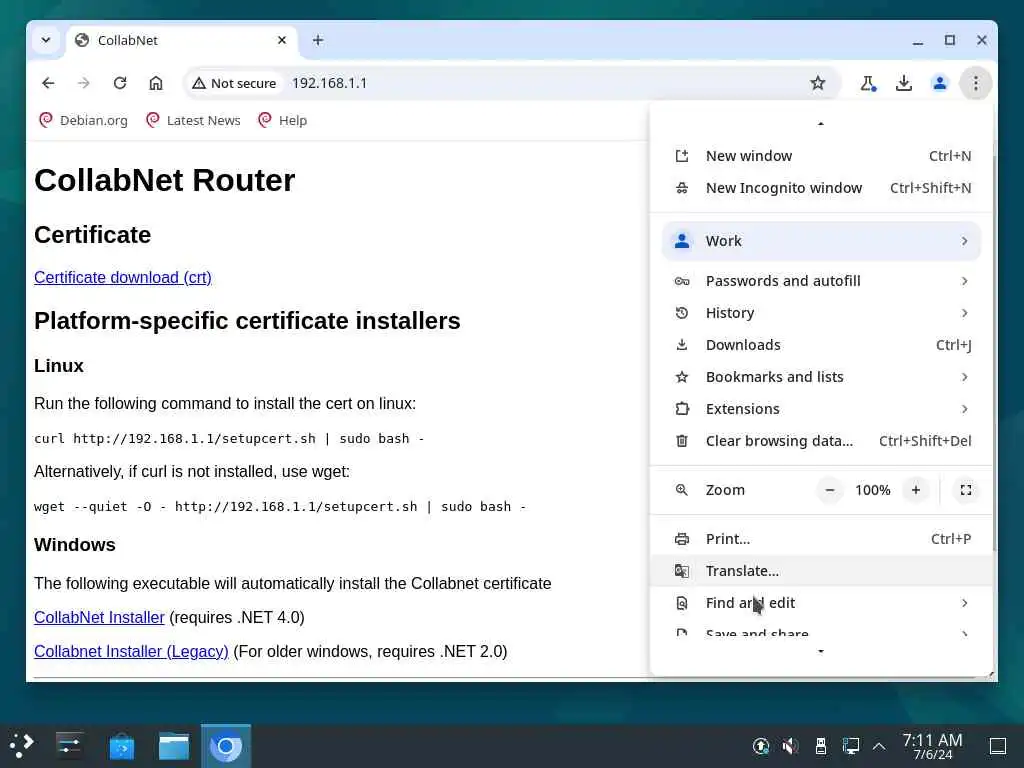Image resolution: width=1024 pixels, height=768 pixels.
Task: Expand the Extensions submenu
Action: point(822,409)
